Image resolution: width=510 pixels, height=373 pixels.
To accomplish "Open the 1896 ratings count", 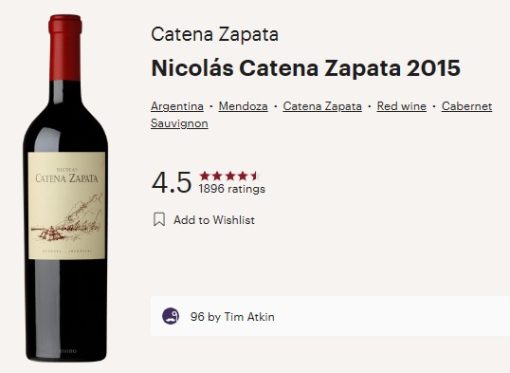I will (232, 189).
